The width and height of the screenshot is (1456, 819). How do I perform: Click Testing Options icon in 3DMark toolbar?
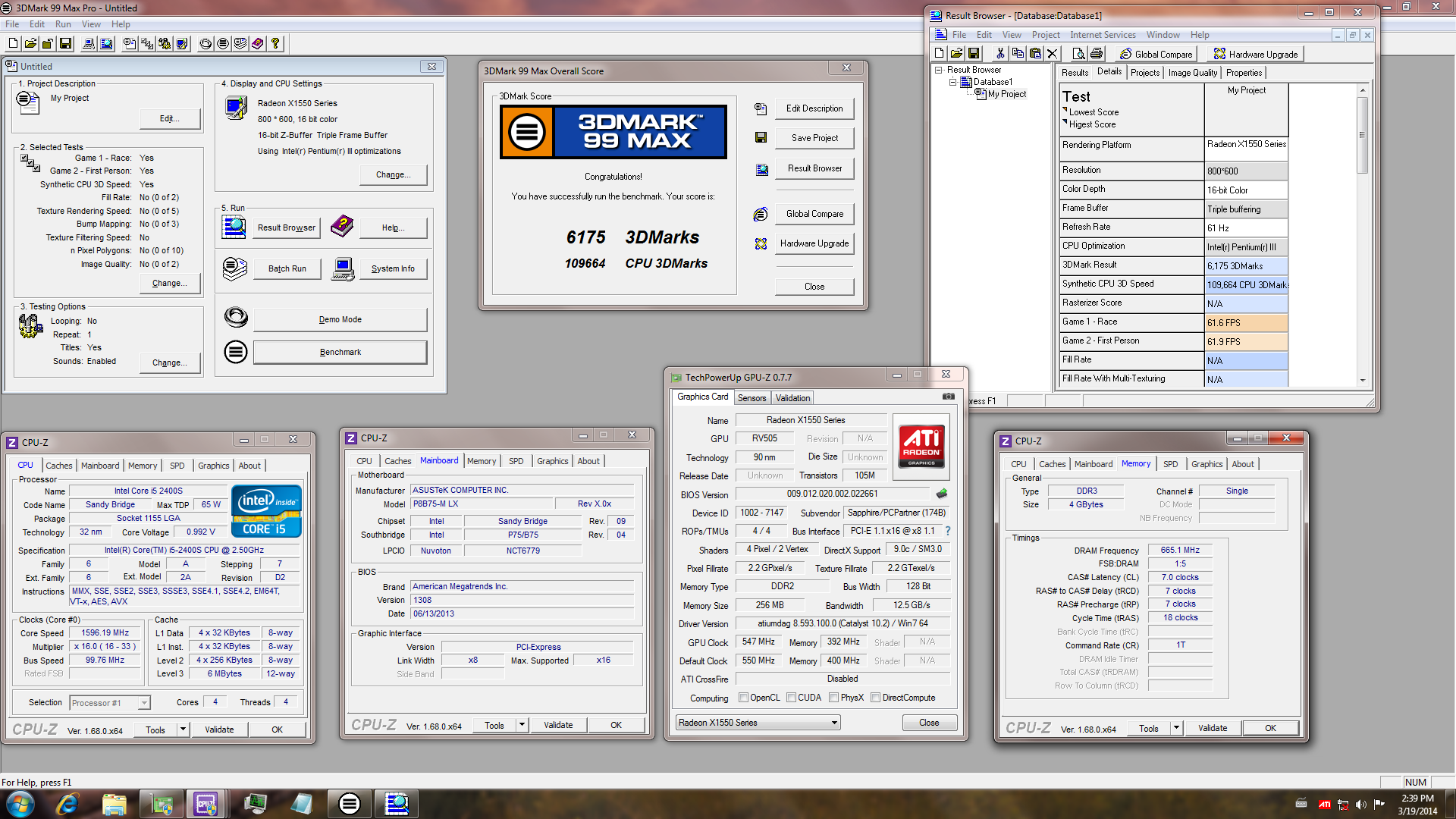(165, 44)
